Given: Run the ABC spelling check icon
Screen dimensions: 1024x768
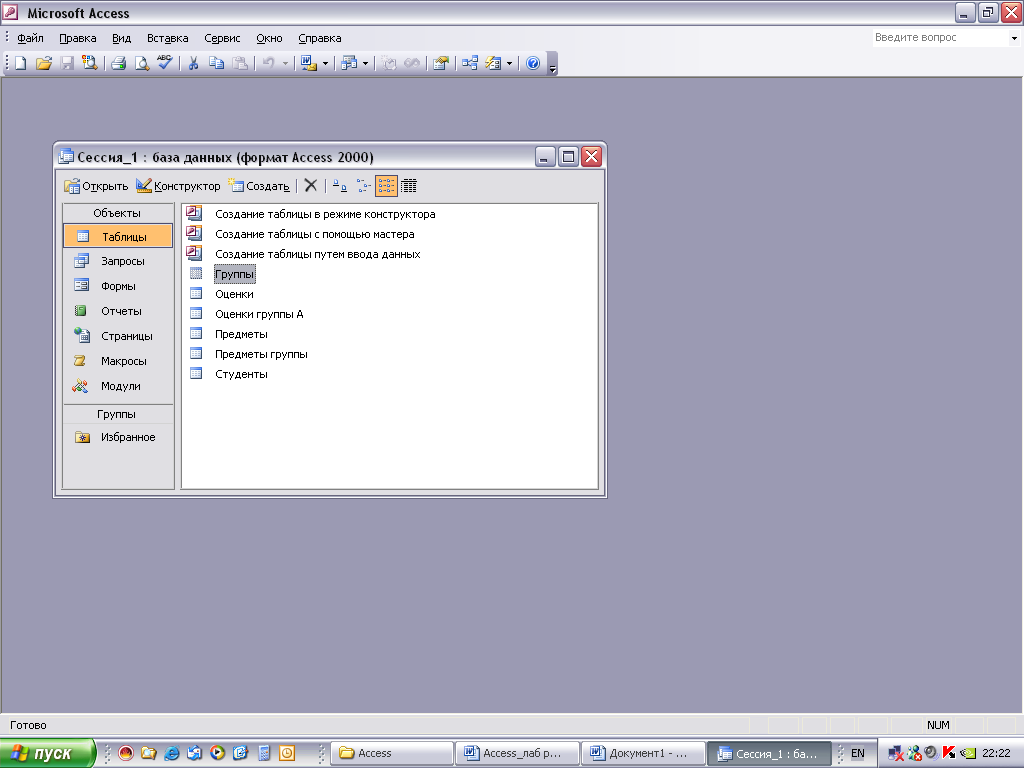Looking at the screenshot, I should (x=165, y=63).
